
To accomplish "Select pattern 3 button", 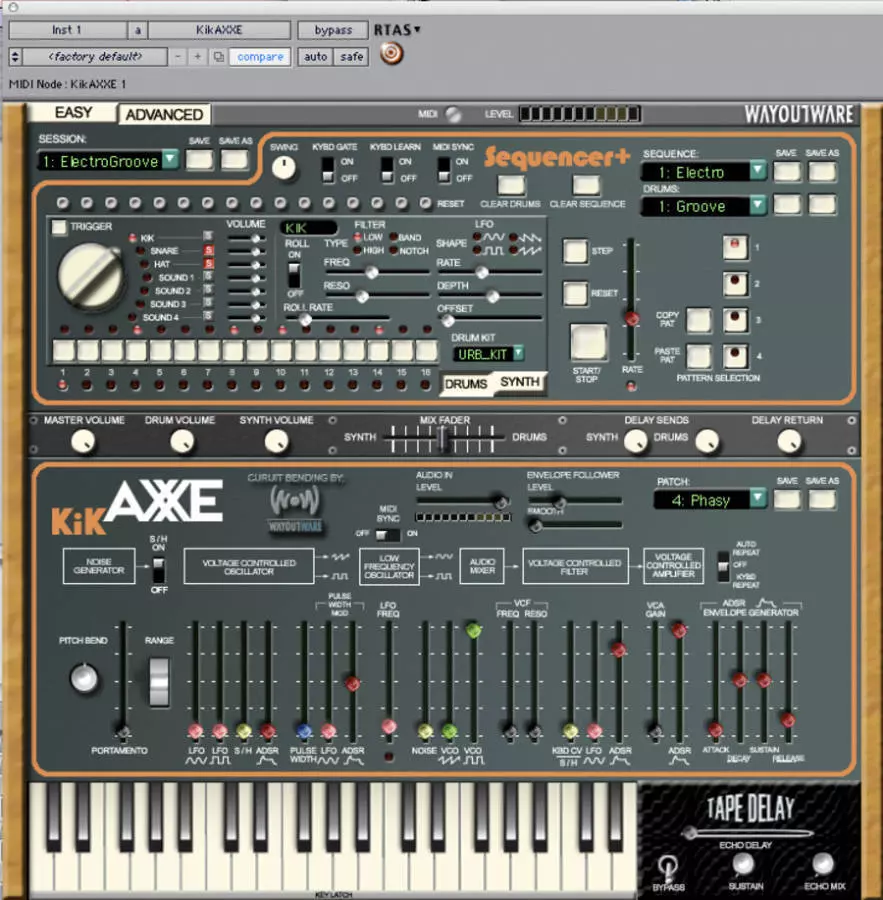I will pyautogui.click(x=735, y=320).
